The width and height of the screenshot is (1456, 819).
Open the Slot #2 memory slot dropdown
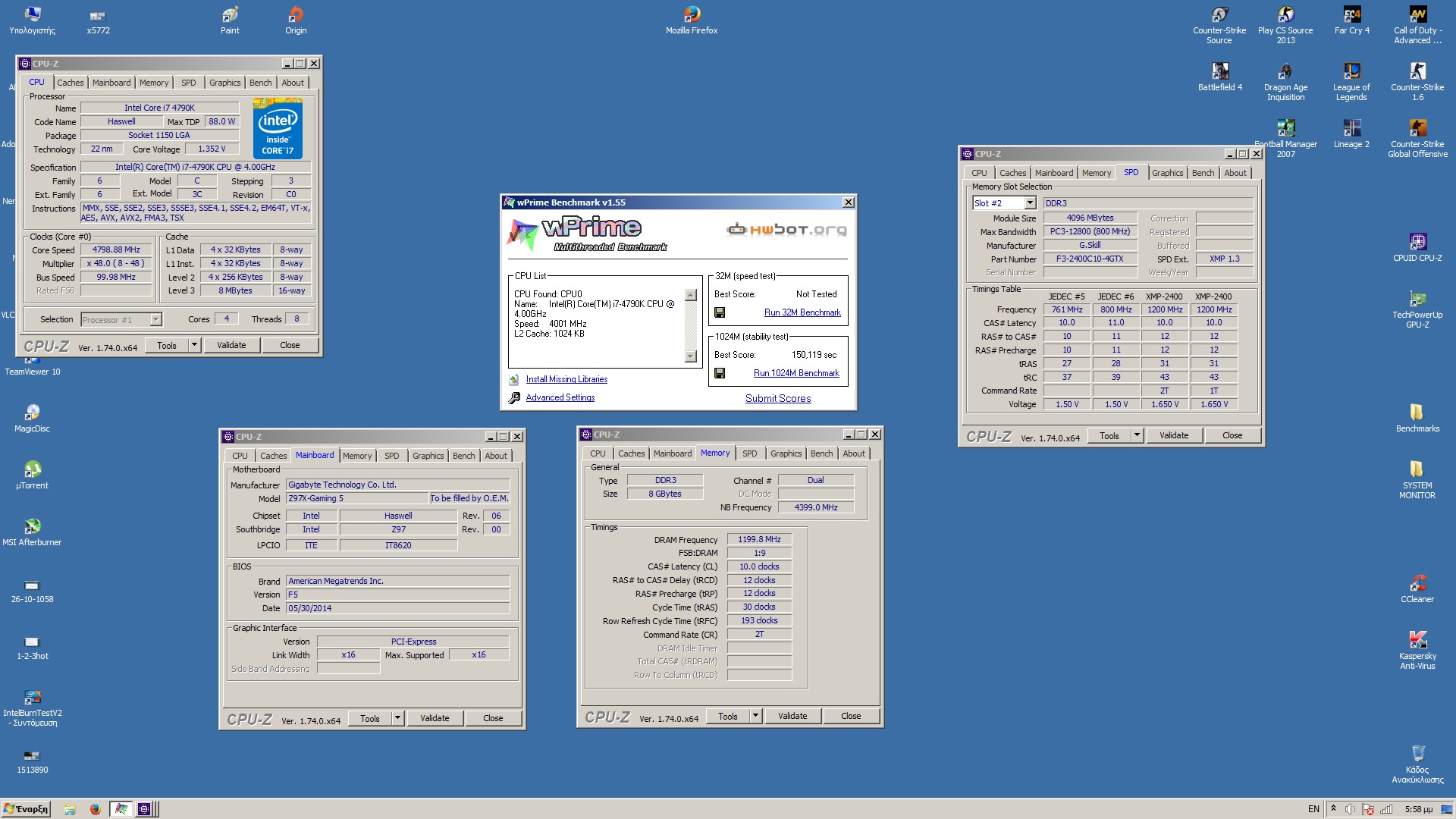point(1030,203)
